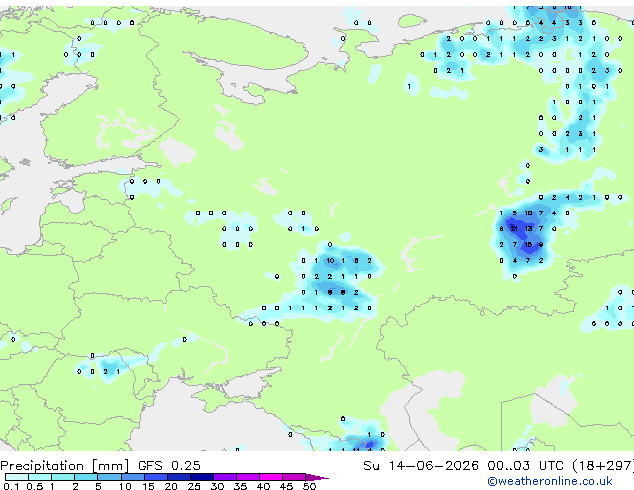The height and width of the screenshot is (490, 634).
Task: Click legend tick label "25"
Action: [194, 486]
